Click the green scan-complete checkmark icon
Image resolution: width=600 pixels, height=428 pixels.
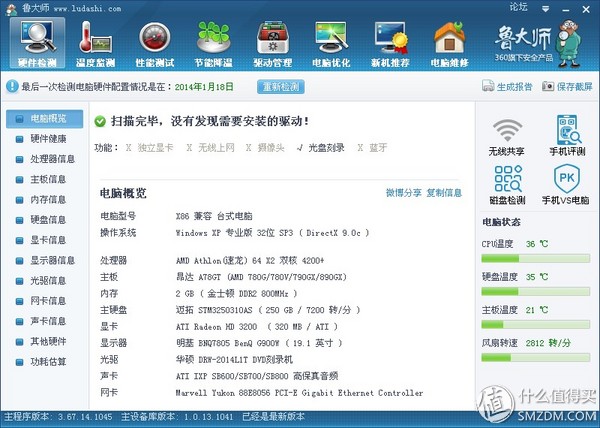pos(100,122)
